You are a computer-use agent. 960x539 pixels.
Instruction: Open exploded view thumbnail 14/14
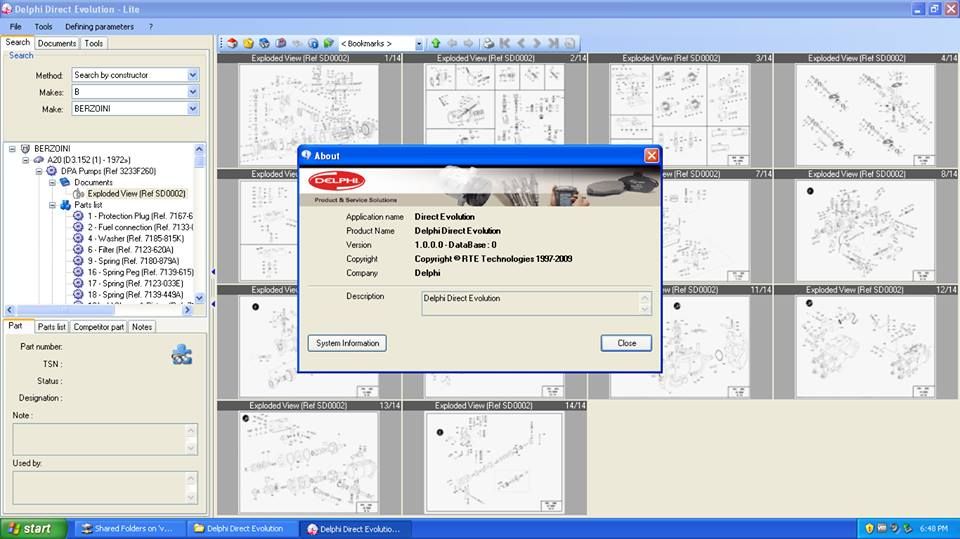click(x=494, y=462)
